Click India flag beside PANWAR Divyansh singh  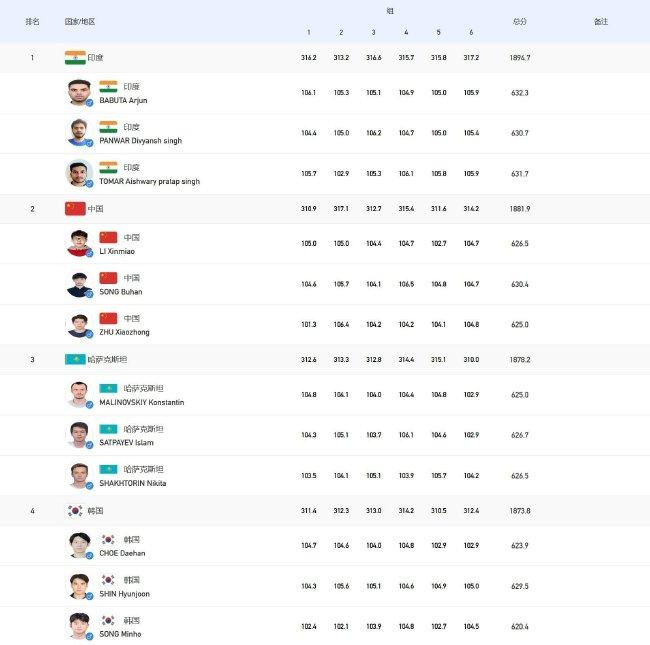108,127
